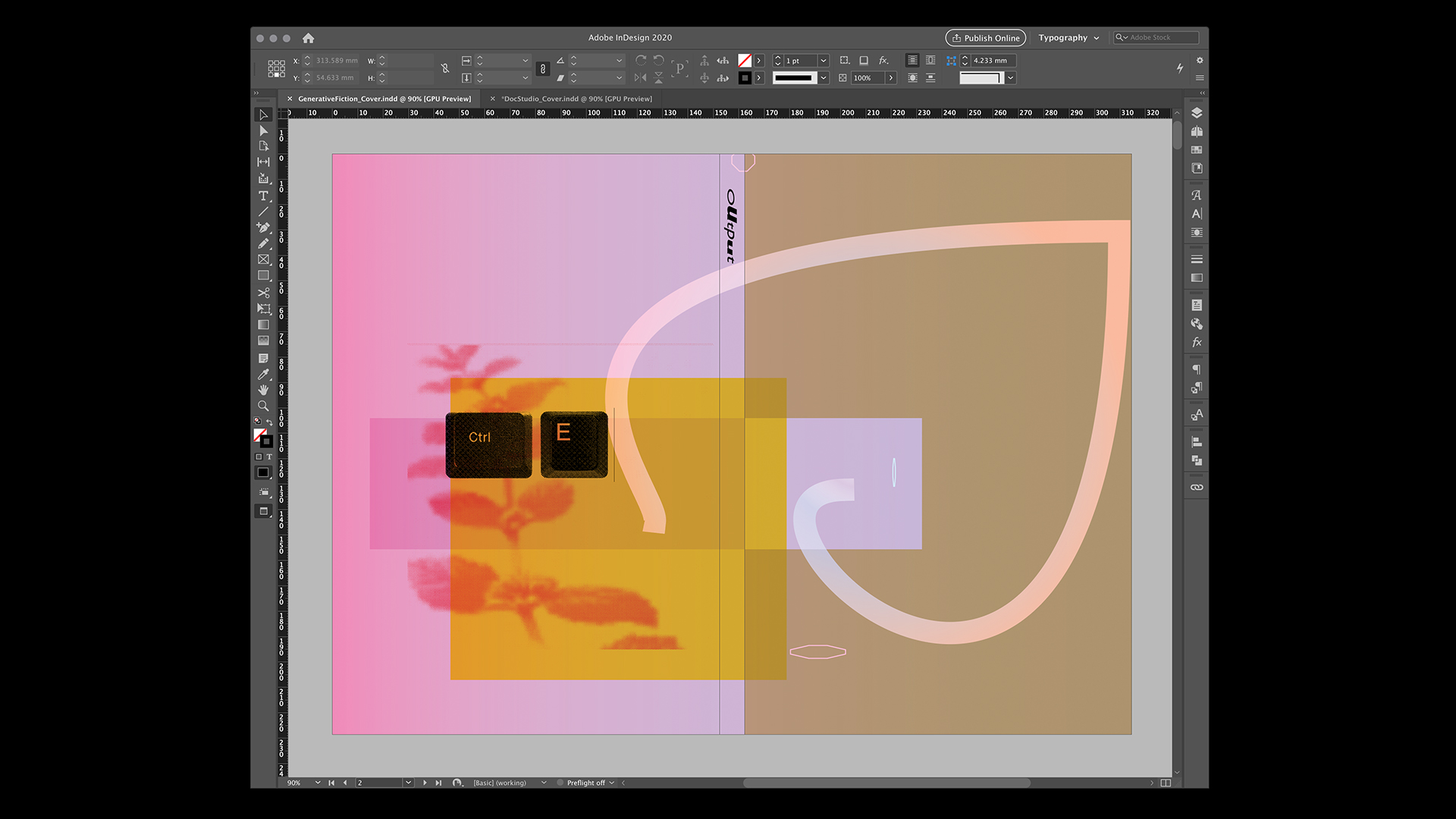The width and height of the screenshot is (1456, 819).
Task: Open the Typography workspace dropdown
Action: (1068, 38)
